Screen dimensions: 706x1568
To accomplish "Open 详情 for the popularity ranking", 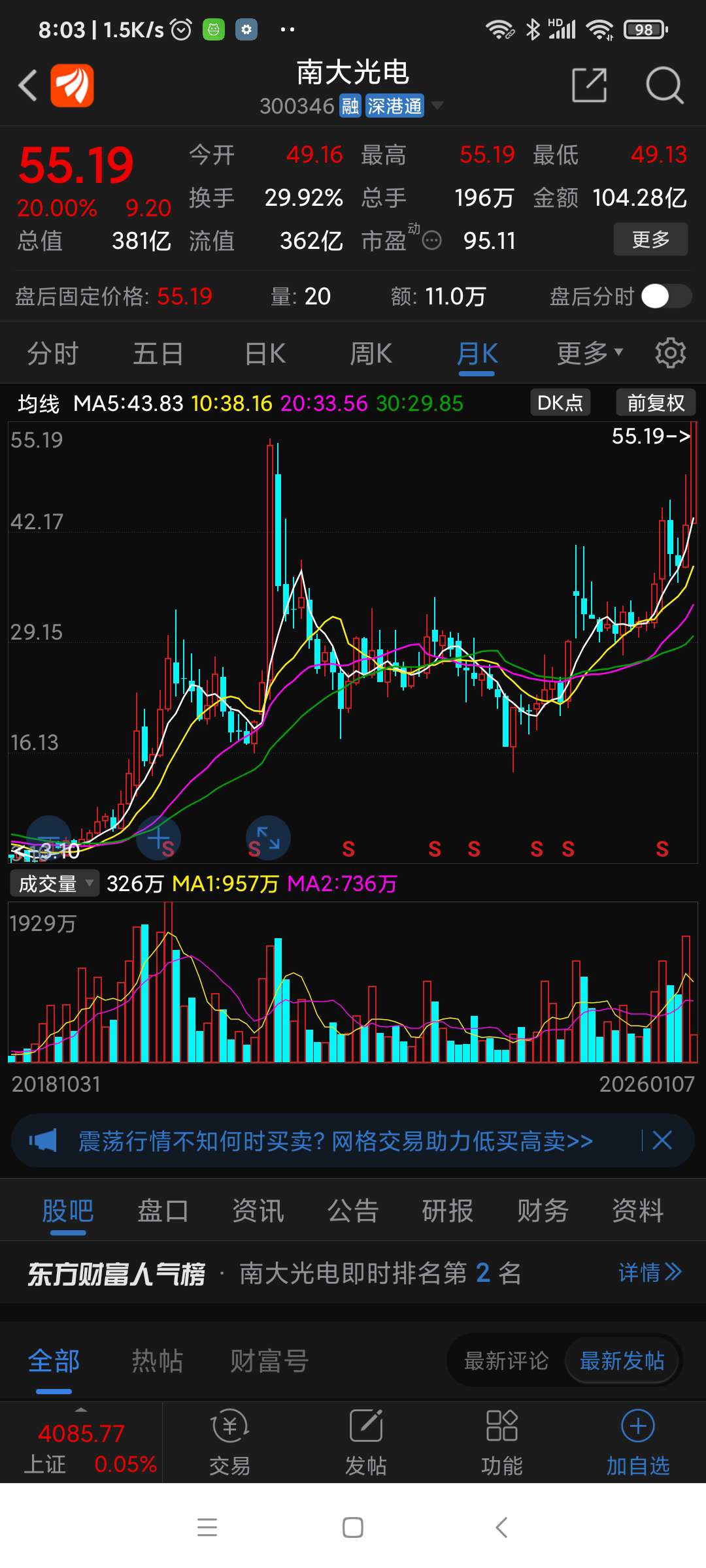I will (x=650, y=1272).
